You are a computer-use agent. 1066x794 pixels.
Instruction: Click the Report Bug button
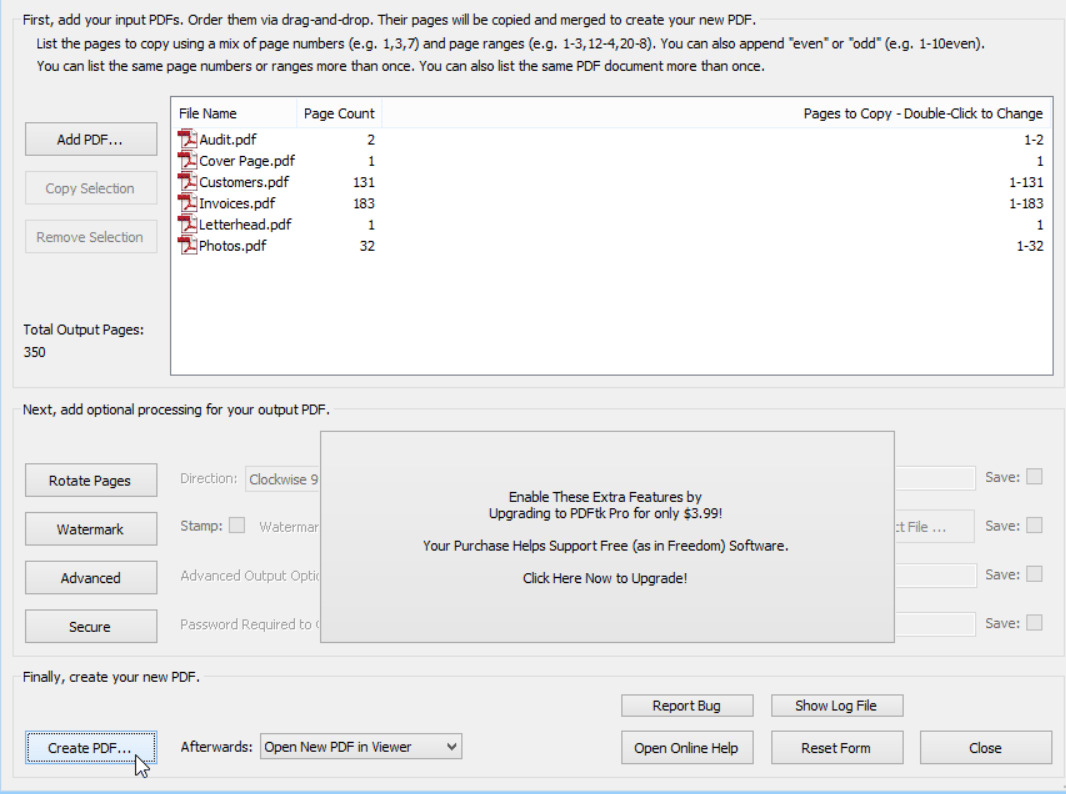687,706
